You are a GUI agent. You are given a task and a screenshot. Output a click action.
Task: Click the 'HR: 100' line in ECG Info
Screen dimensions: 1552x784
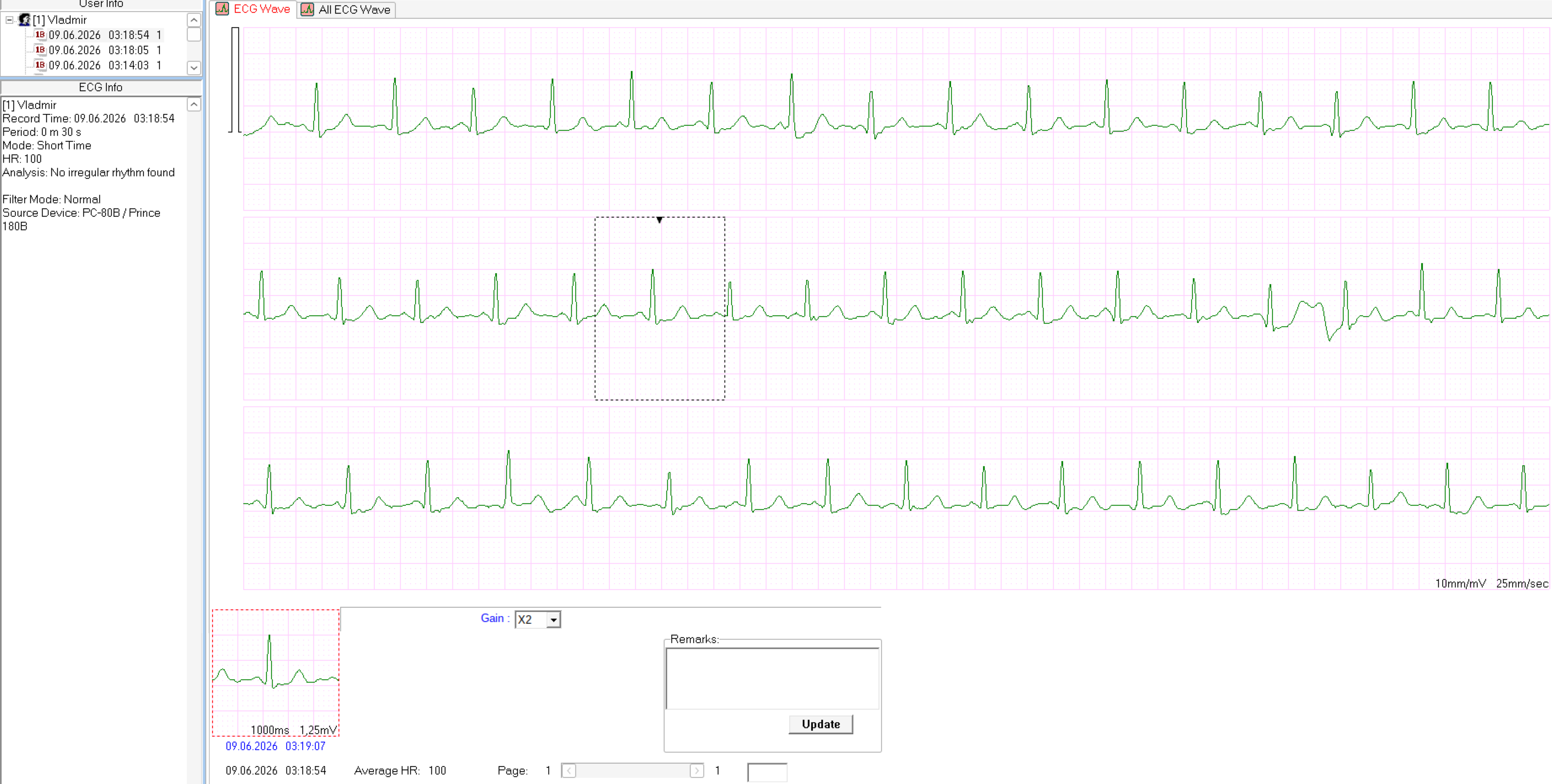[x=22, y=159]
